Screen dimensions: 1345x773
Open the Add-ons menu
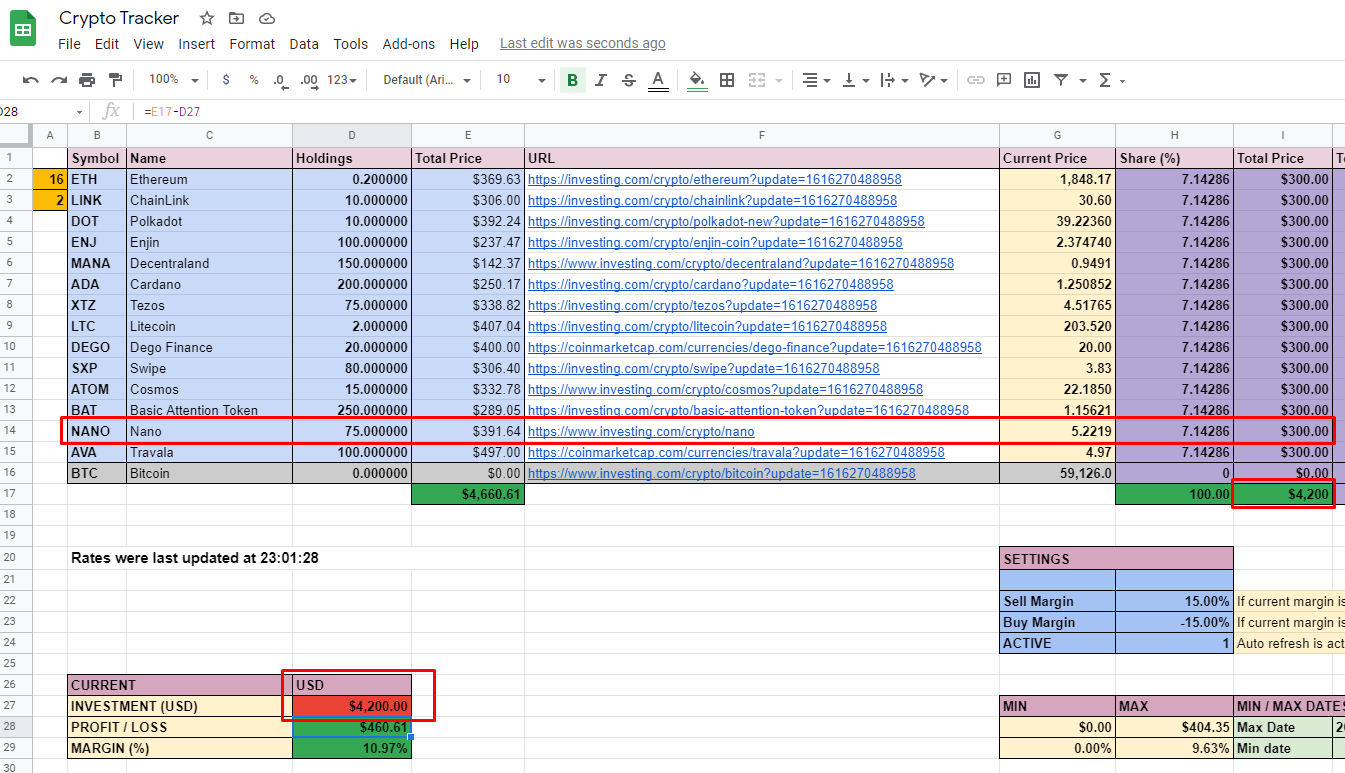coord(409,44)
